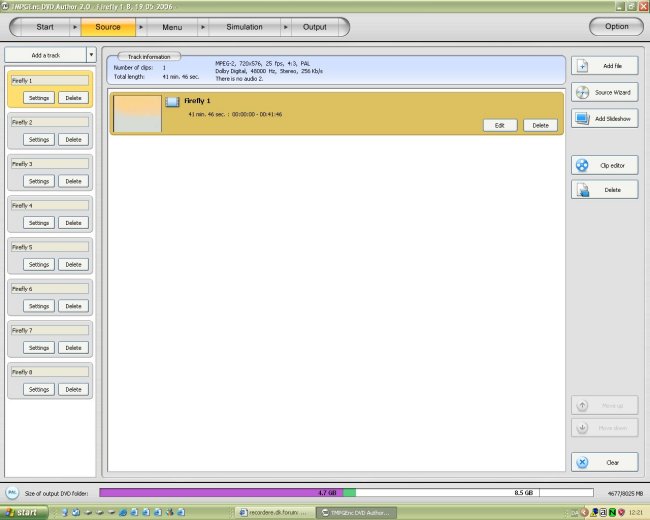Switch to the Source stage tab

tap(108, 27)
